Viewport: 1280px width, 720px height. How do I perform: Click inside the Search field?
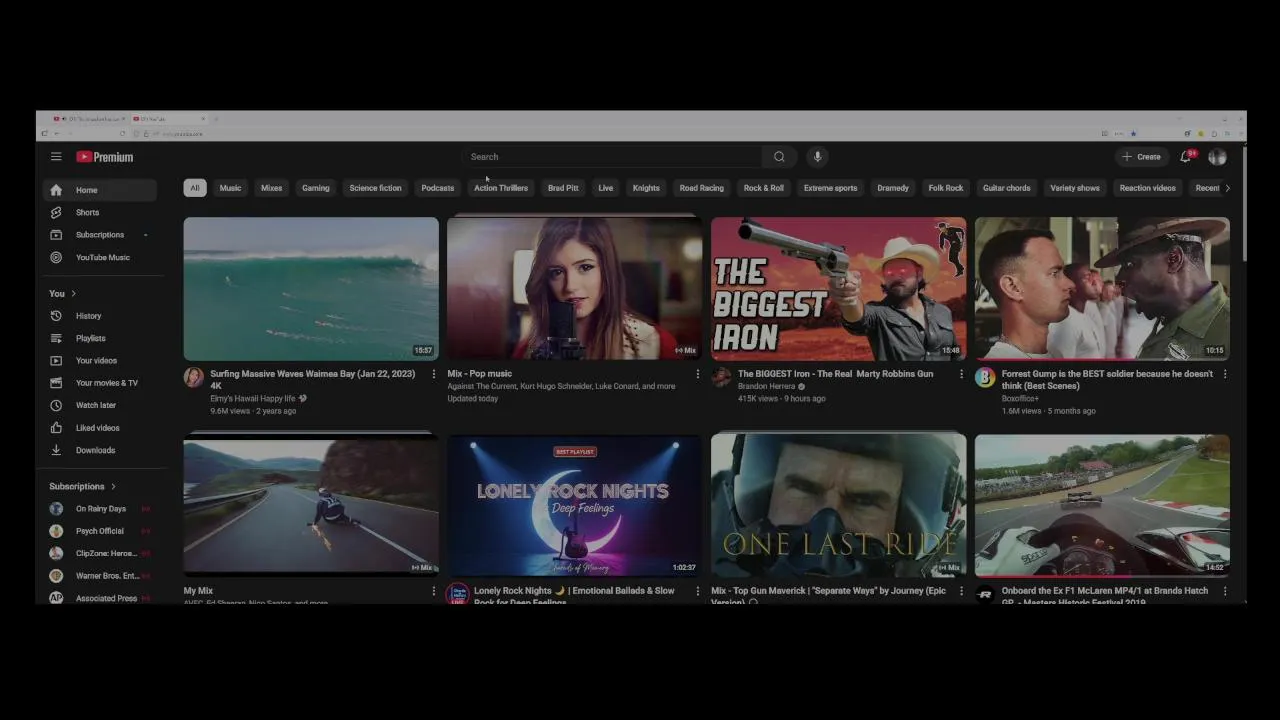click(x=612, y=157)
